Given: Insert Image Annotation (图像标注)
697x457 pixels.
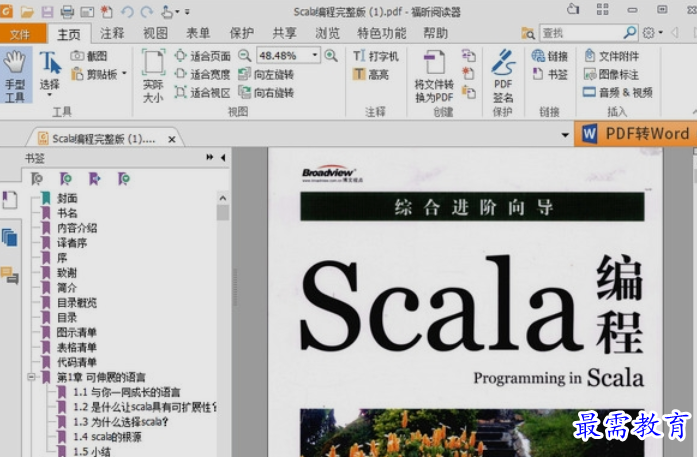Looking at the screenshot, I should coord(612,74).
